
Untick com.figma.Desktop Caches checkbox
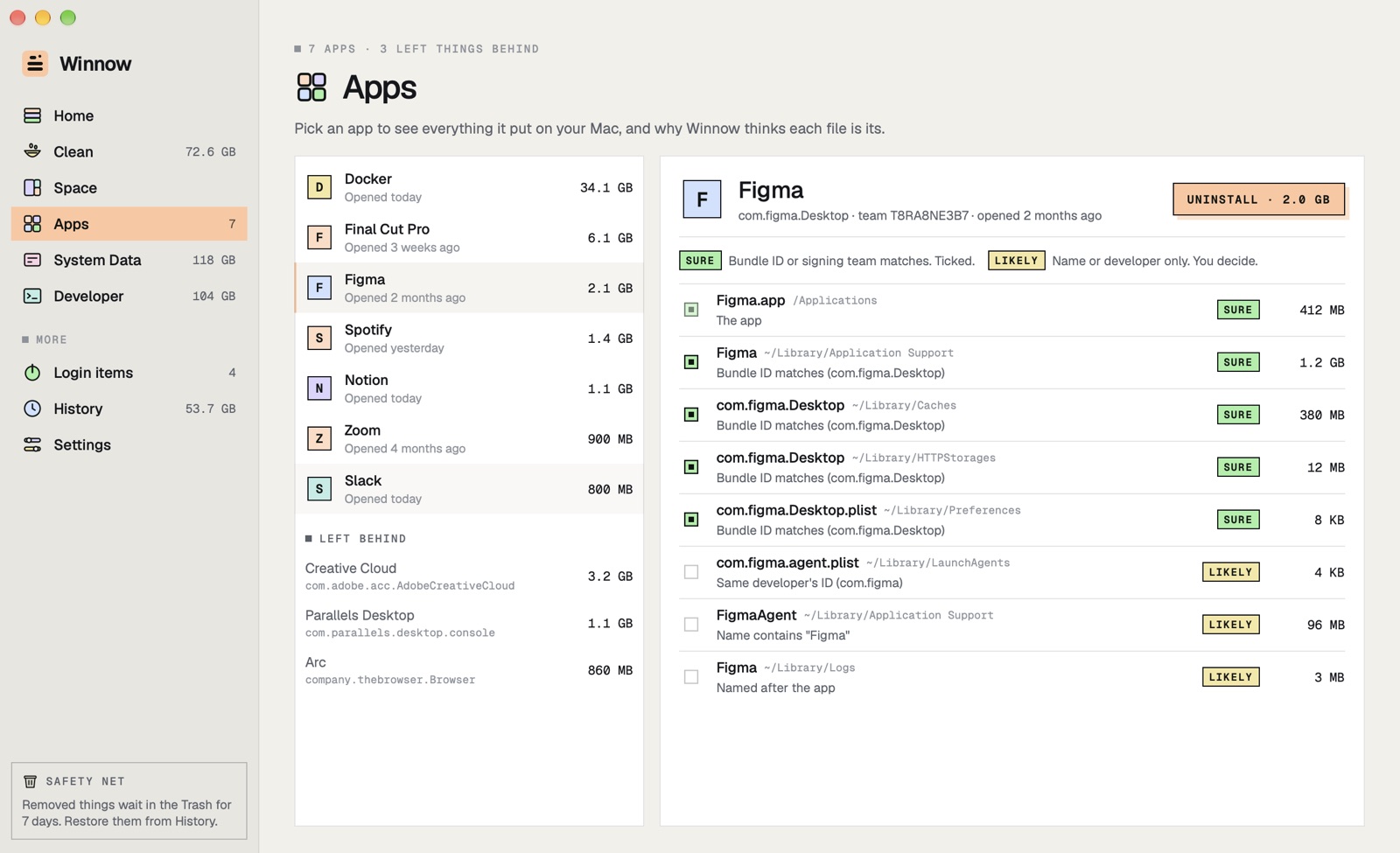(691, 415)
